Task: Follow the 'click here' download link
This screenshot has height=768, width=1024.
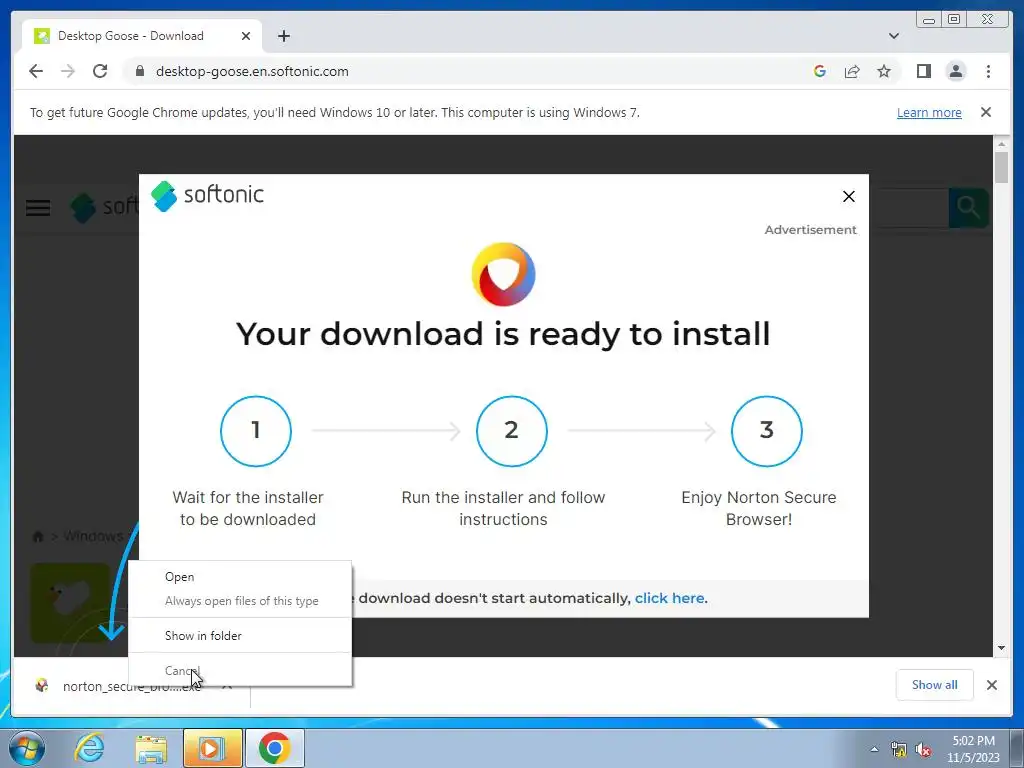Action: 669,598
